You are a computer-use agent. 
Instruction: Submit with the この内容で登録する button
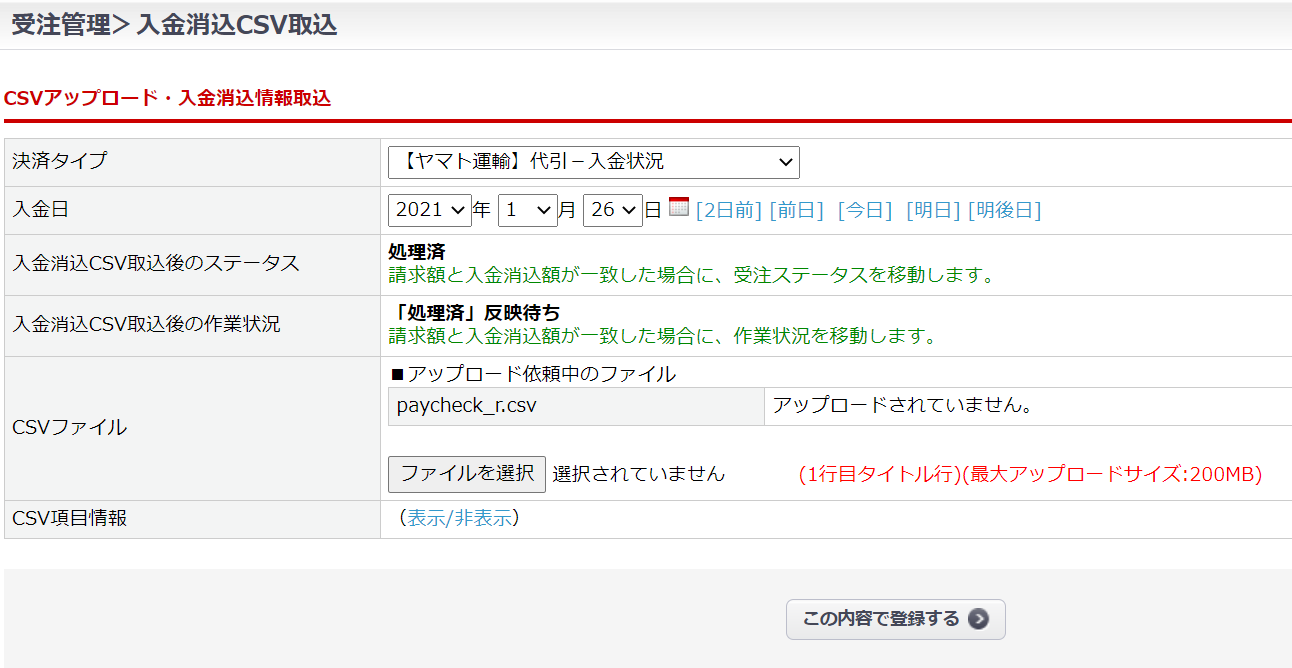coord(895,619)
